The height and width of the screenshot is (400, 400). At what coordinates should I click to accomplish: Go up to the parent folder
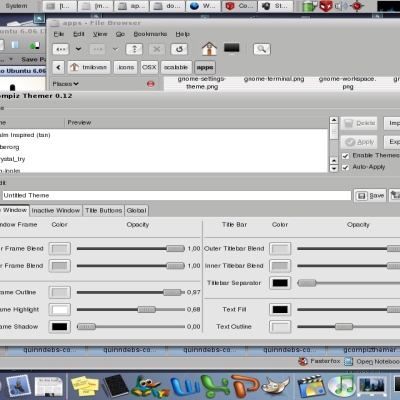(134, 49)
